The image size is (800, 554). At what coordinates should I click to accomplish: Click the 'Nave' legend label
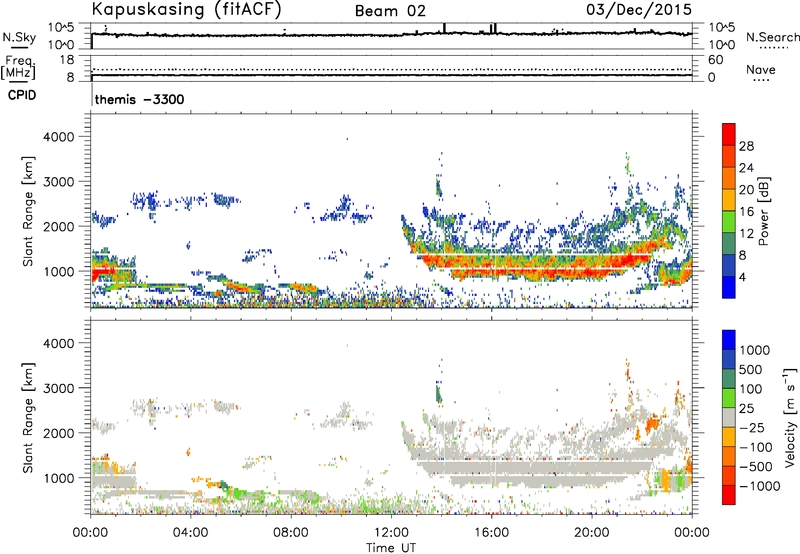tap(760, 69)
